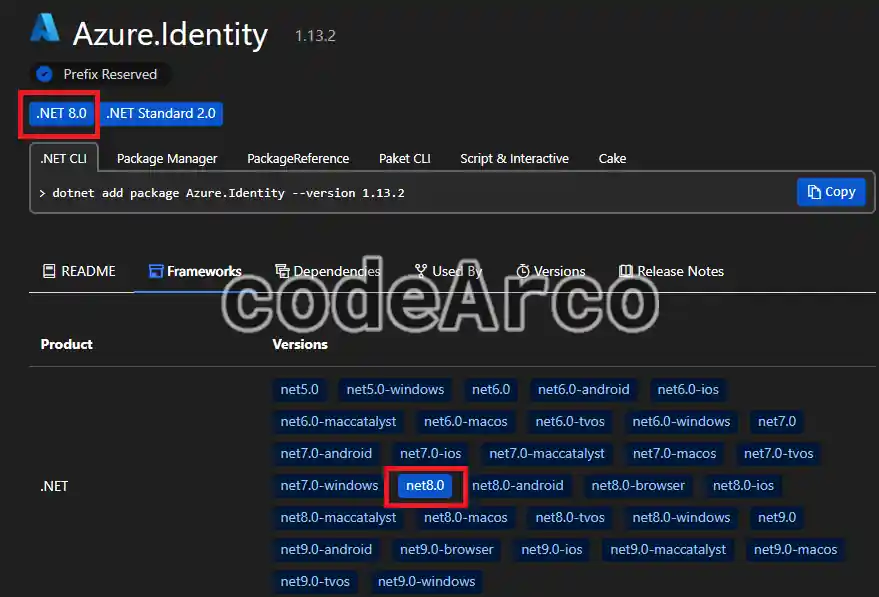
Task: Click the net8.0-ios framework tag
Action: pos(743,485)
